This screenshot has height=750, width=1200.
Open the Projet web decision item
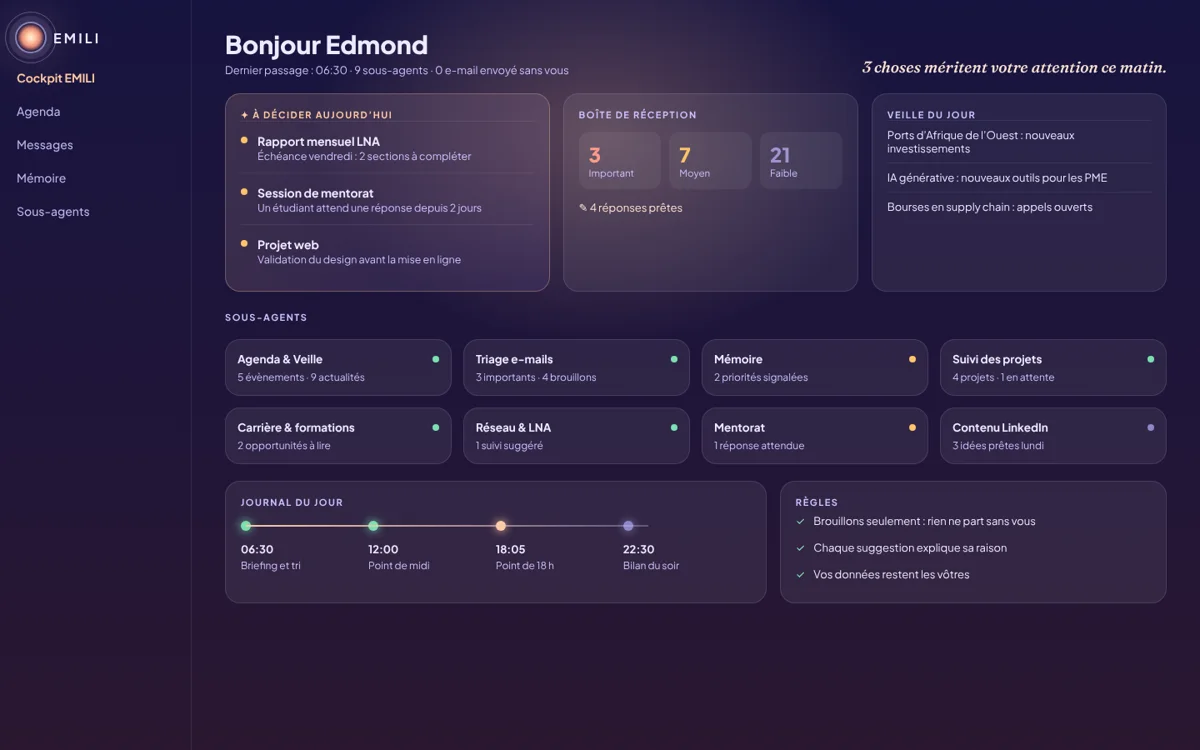pos(387,251)
